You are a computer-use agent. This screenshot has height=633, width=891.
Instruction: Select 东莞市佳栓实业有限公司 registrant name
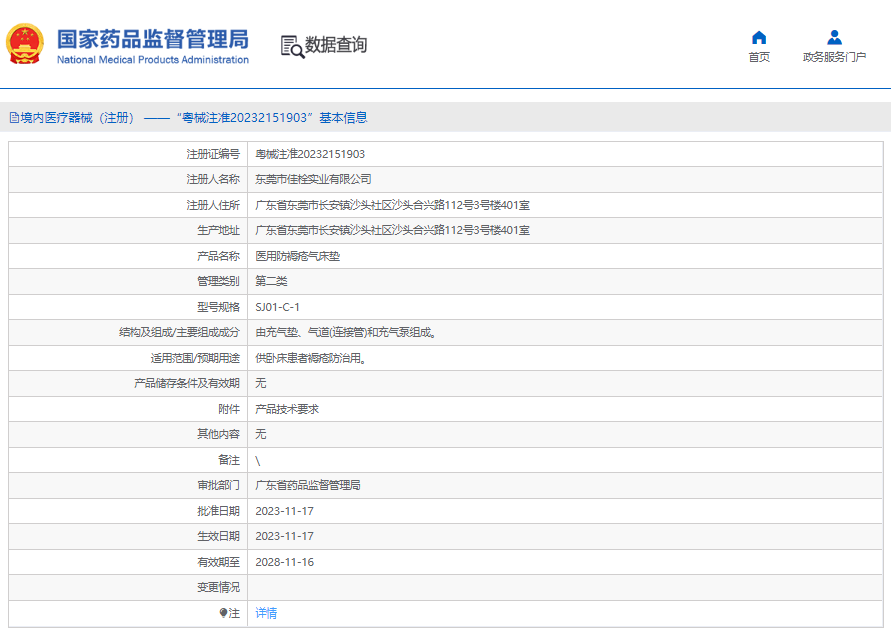tap(313, 179)
